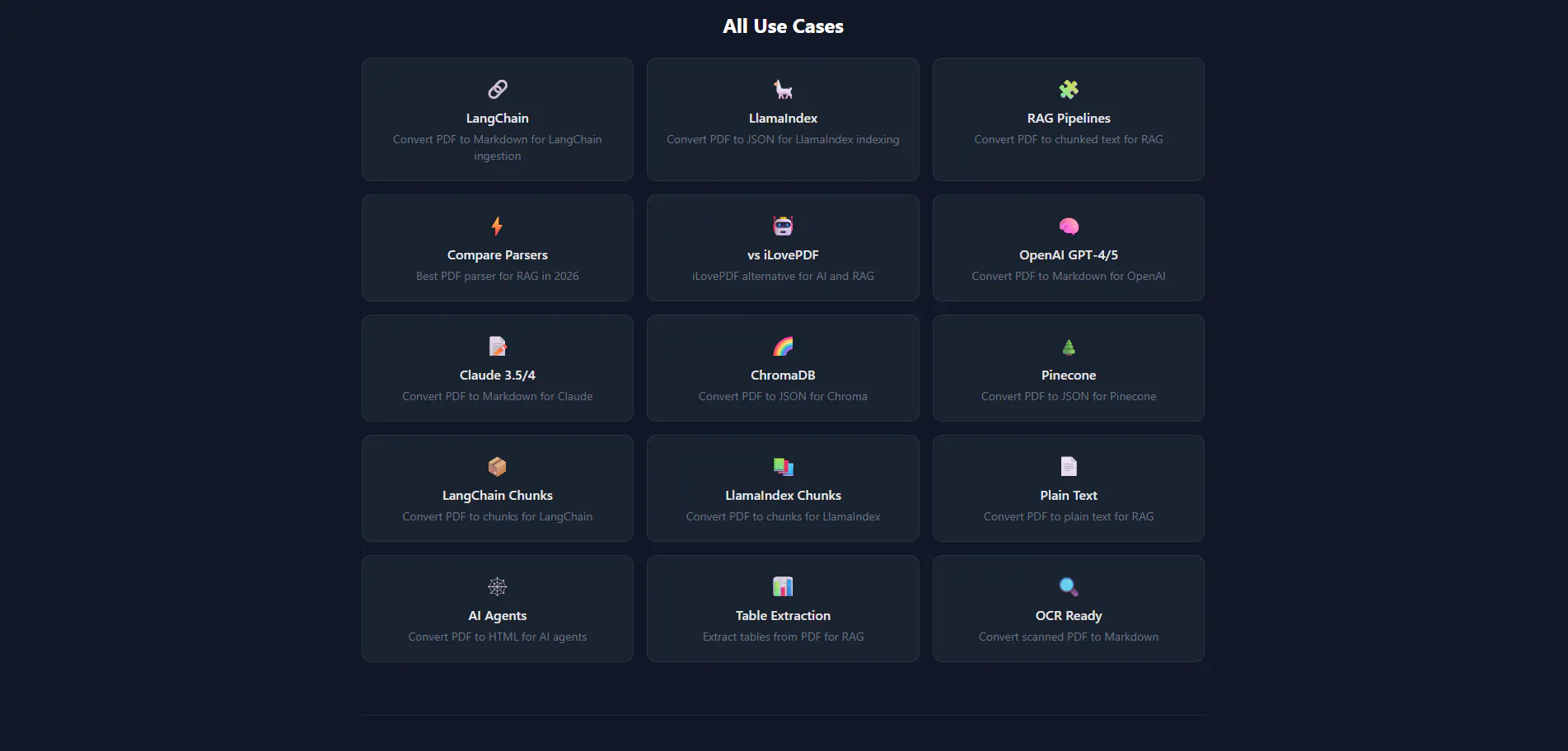The height and width of the screenshot is (751, 1568).
Task: Click 'Convert PDF to JSON for LlamaIndex indexing'
Action: coord(783,140)
